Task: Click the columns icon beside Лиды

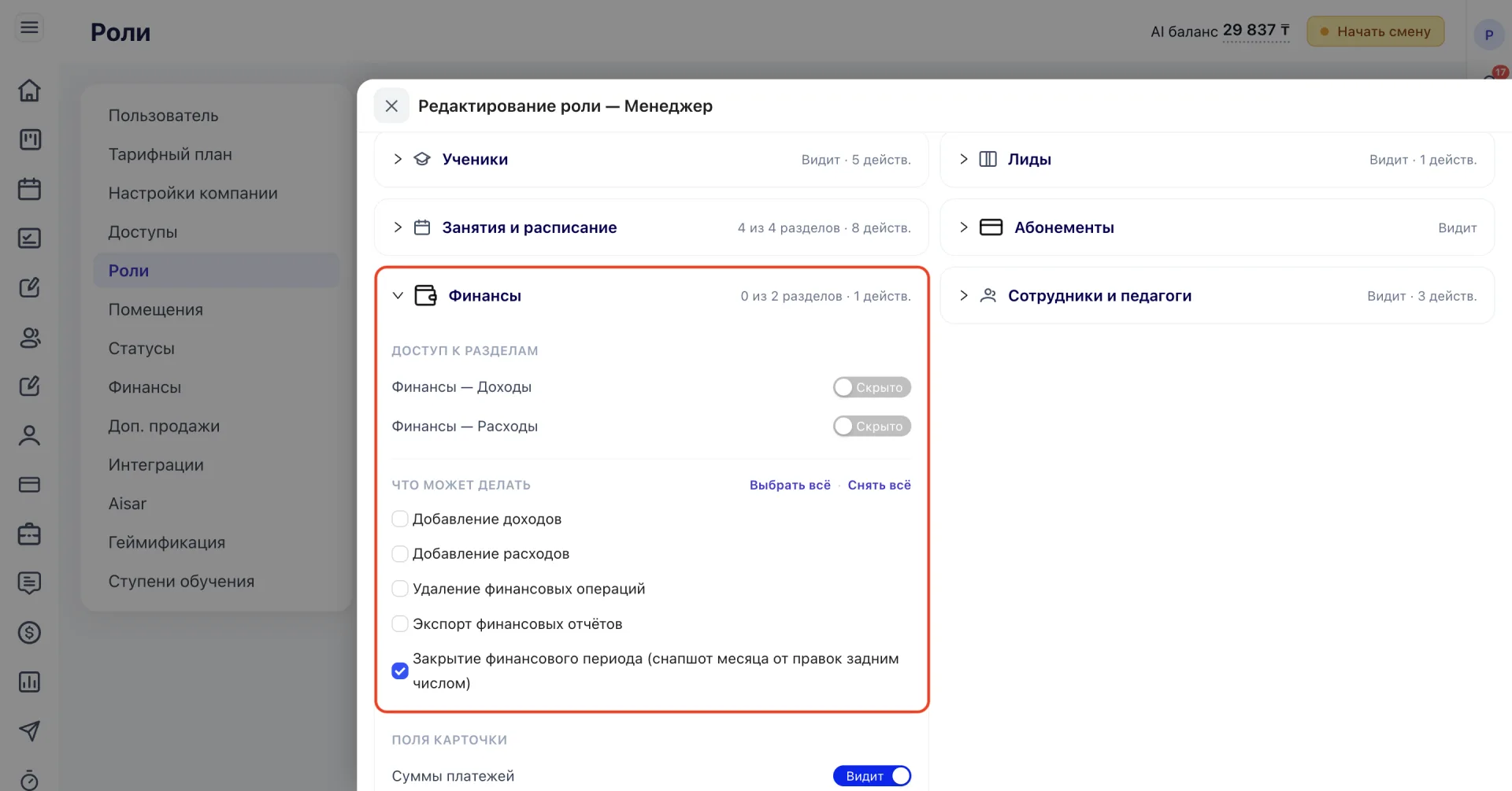Action: (x=988, y=159)
